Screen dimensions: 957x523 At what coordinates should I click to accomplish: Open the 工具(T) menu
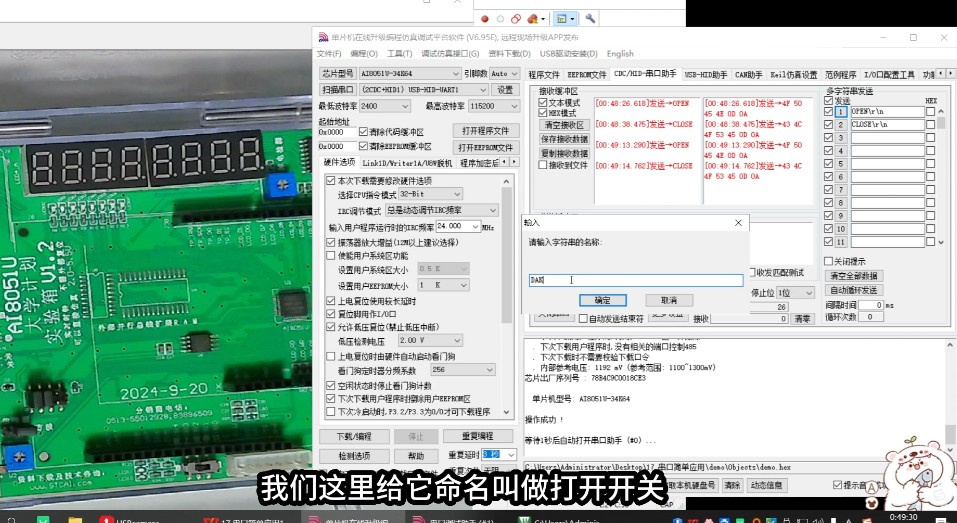pyautogui.click(x=400, y=54)
